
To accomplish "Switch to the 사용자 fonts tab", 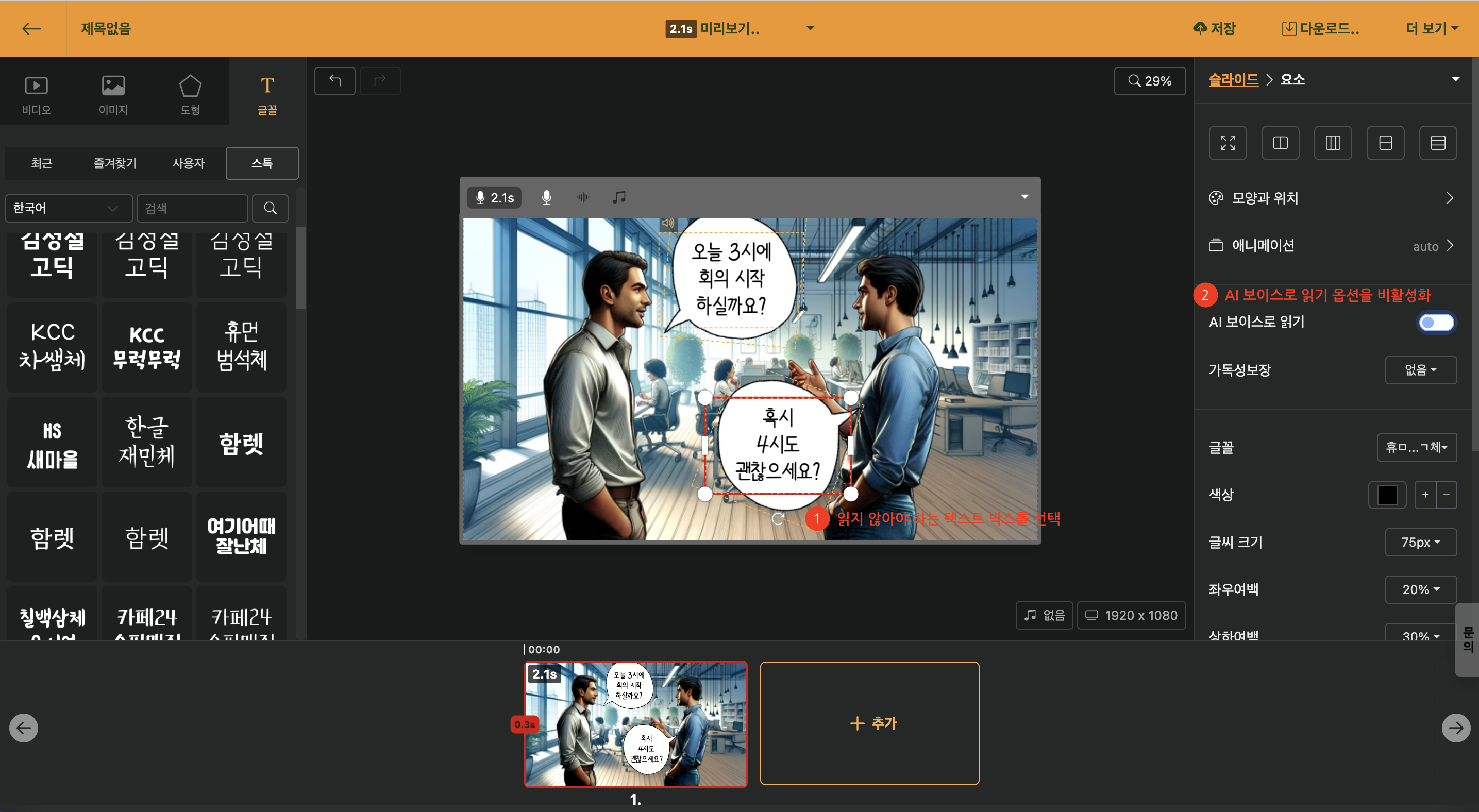I will pos(188,163).
